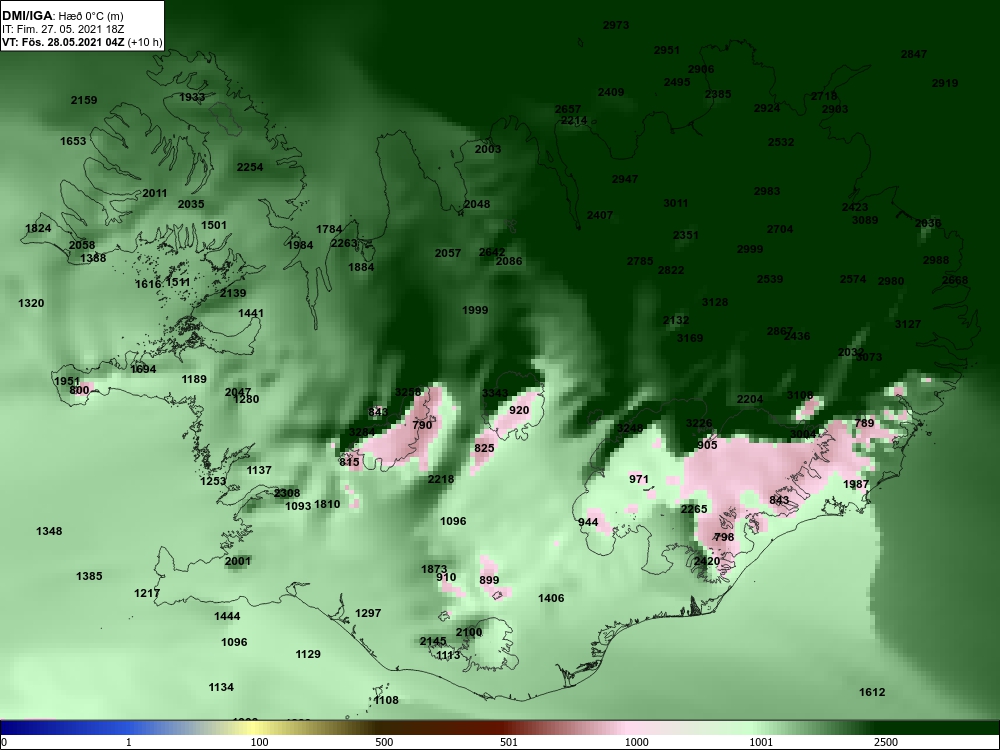Click the 'DMI/IGA: Hæð 0°C (m)' title text
The width and height of the screenshot is (1000, 750).
tap(62, 16)
